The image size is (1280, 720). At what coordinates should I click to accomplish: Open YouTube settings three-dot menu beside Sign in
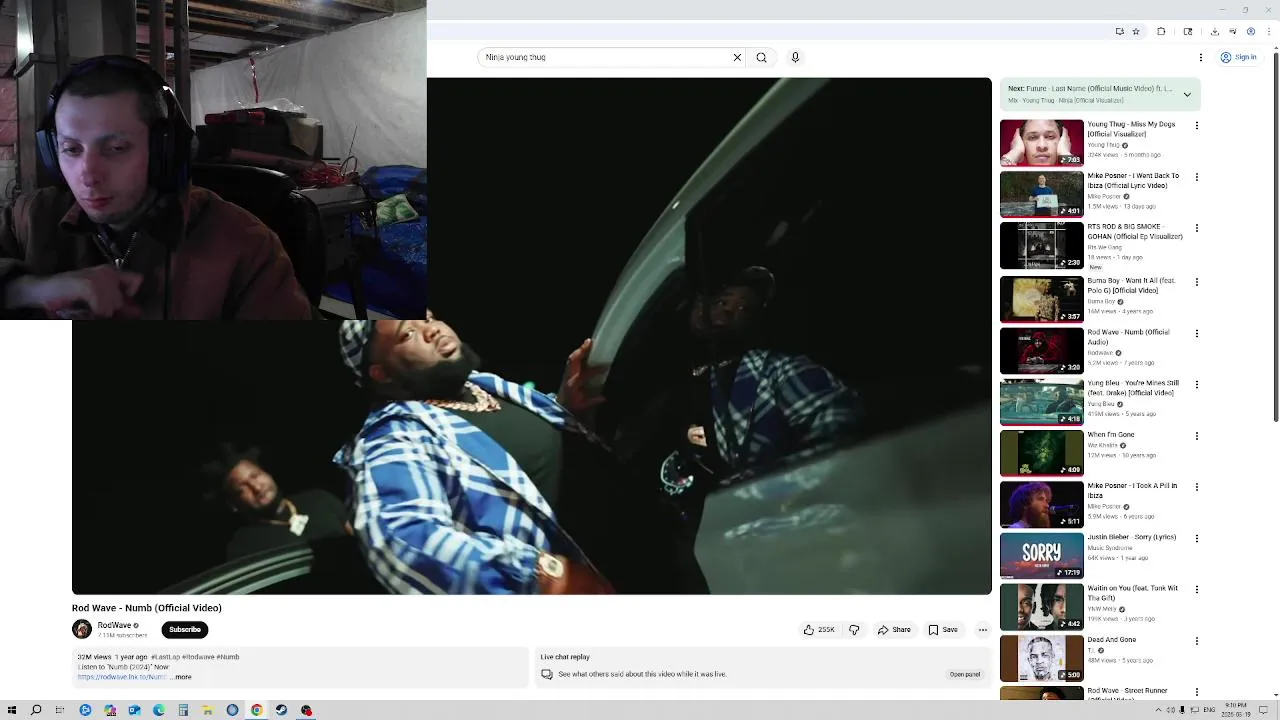(1201, 57)
